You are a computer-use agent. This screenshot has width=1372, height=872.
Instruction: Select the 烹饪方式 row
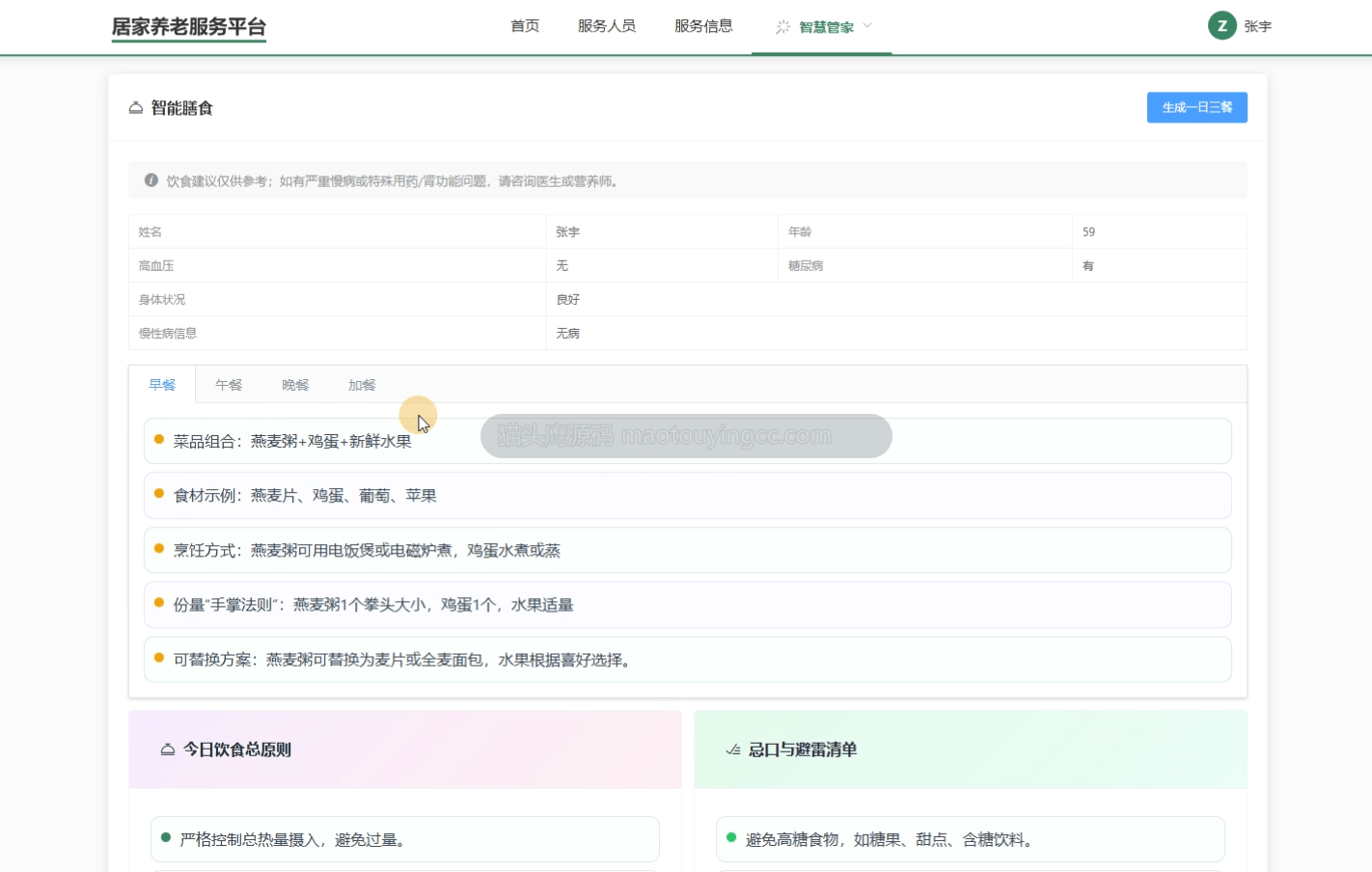coord(687,550)
